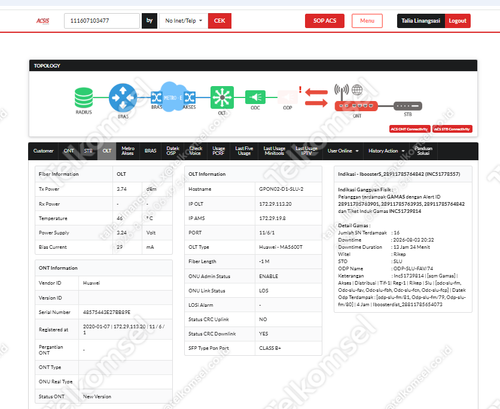Image resolution: width=500 pixels, height=409 pixels.
Task: Open the Metro Akses tab
Action: (128, 151)
